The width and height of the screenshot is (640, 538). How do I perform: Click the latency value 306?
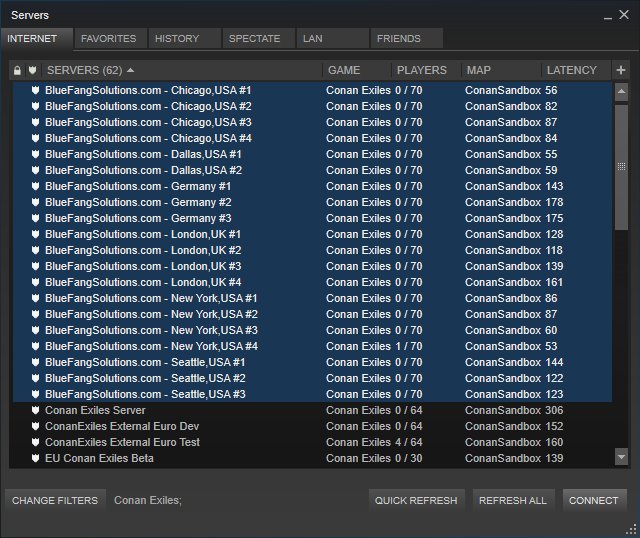pyautogui.click(x=554, y=410)
